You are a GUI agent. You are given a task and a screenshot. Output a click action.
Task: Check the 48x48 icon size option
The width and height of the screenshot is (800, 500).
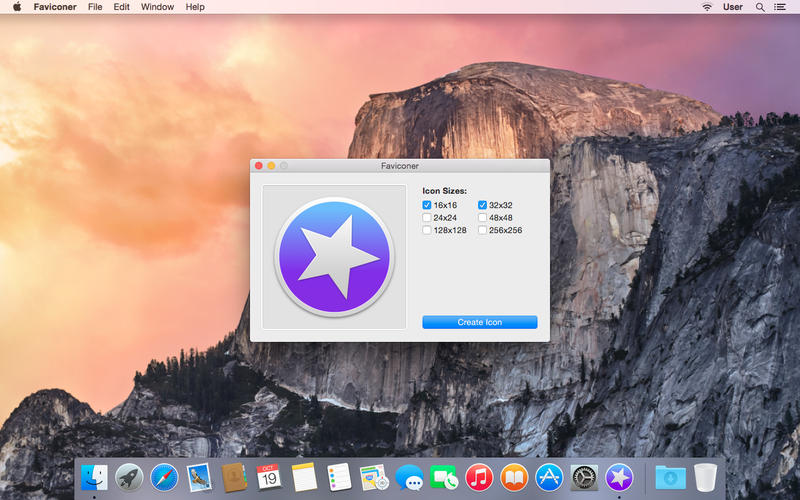point(482,217)
